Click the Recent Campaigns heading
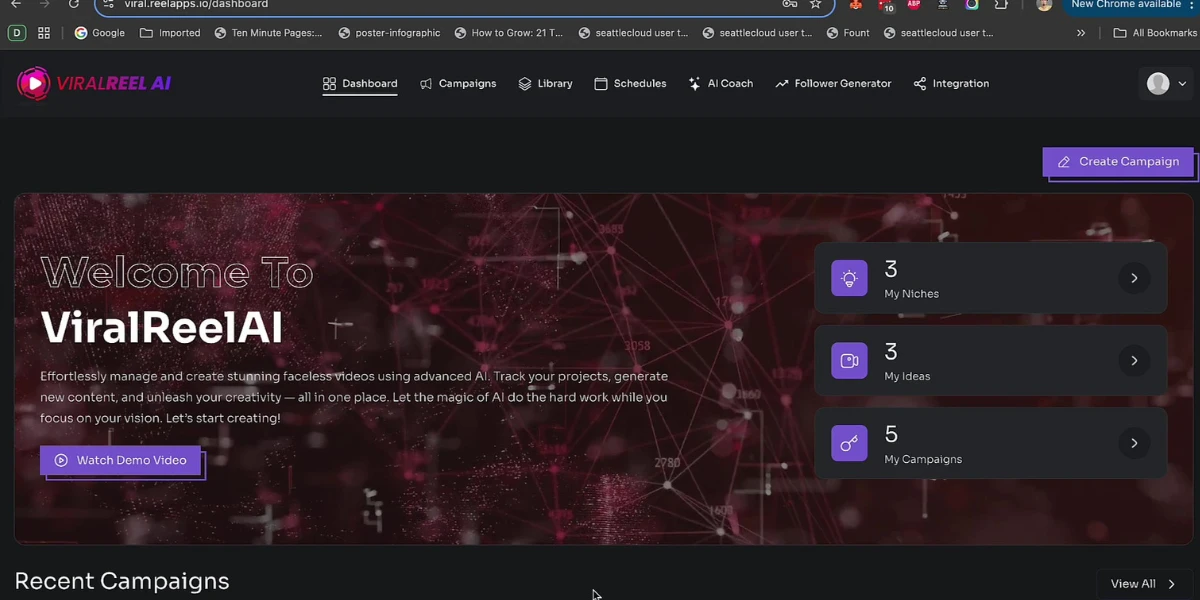Screen dimensions: 1200x600 [122, 581]
